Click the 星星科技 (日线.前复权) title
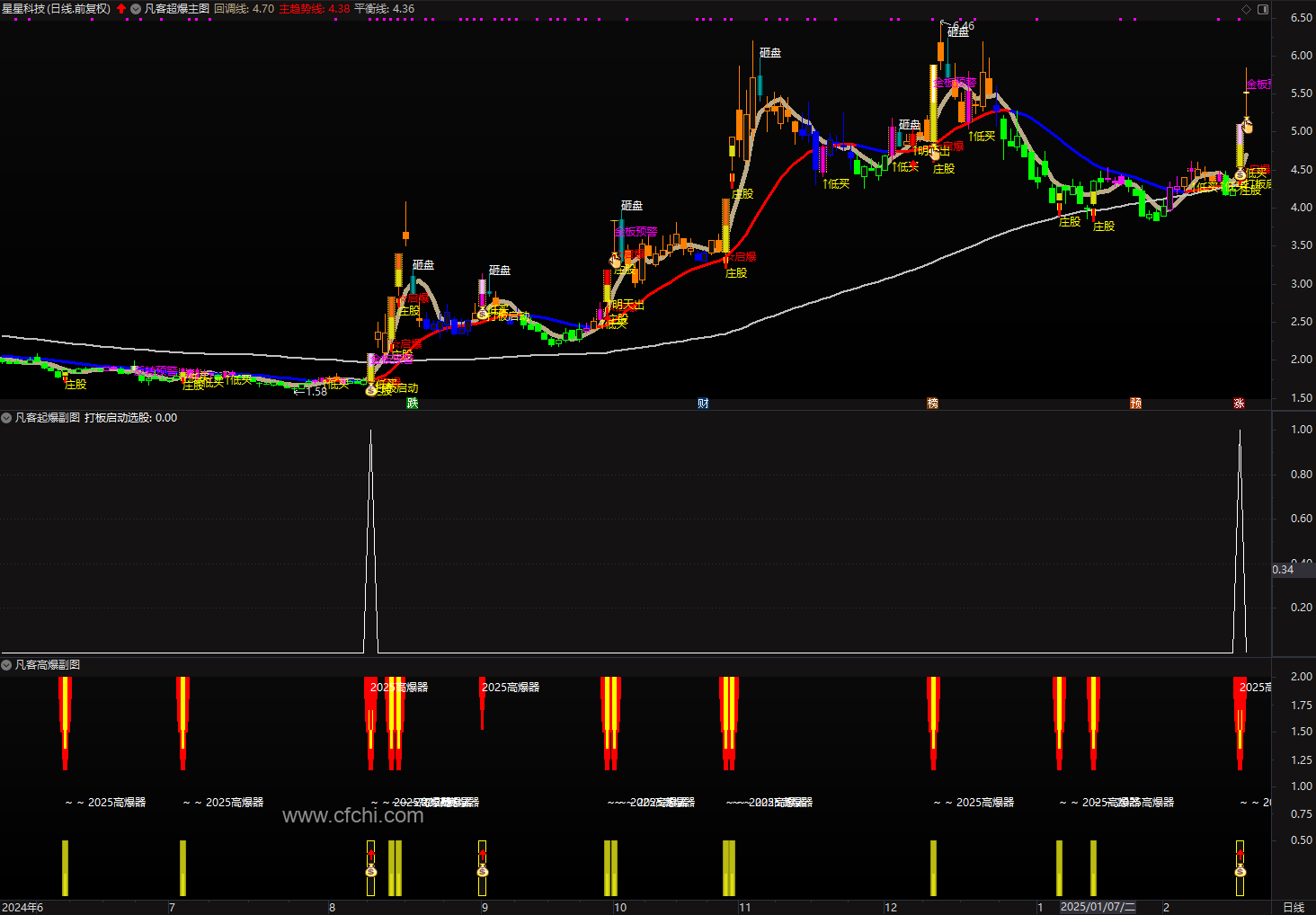Image resolution: width=1316 pixels, height=915 pixels. (x=56, y=9)
